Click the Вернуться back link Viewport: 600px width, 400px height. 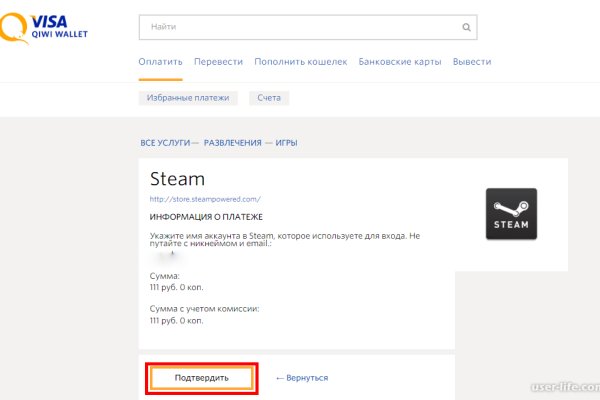pyautogui.click(x=301, y=378)
